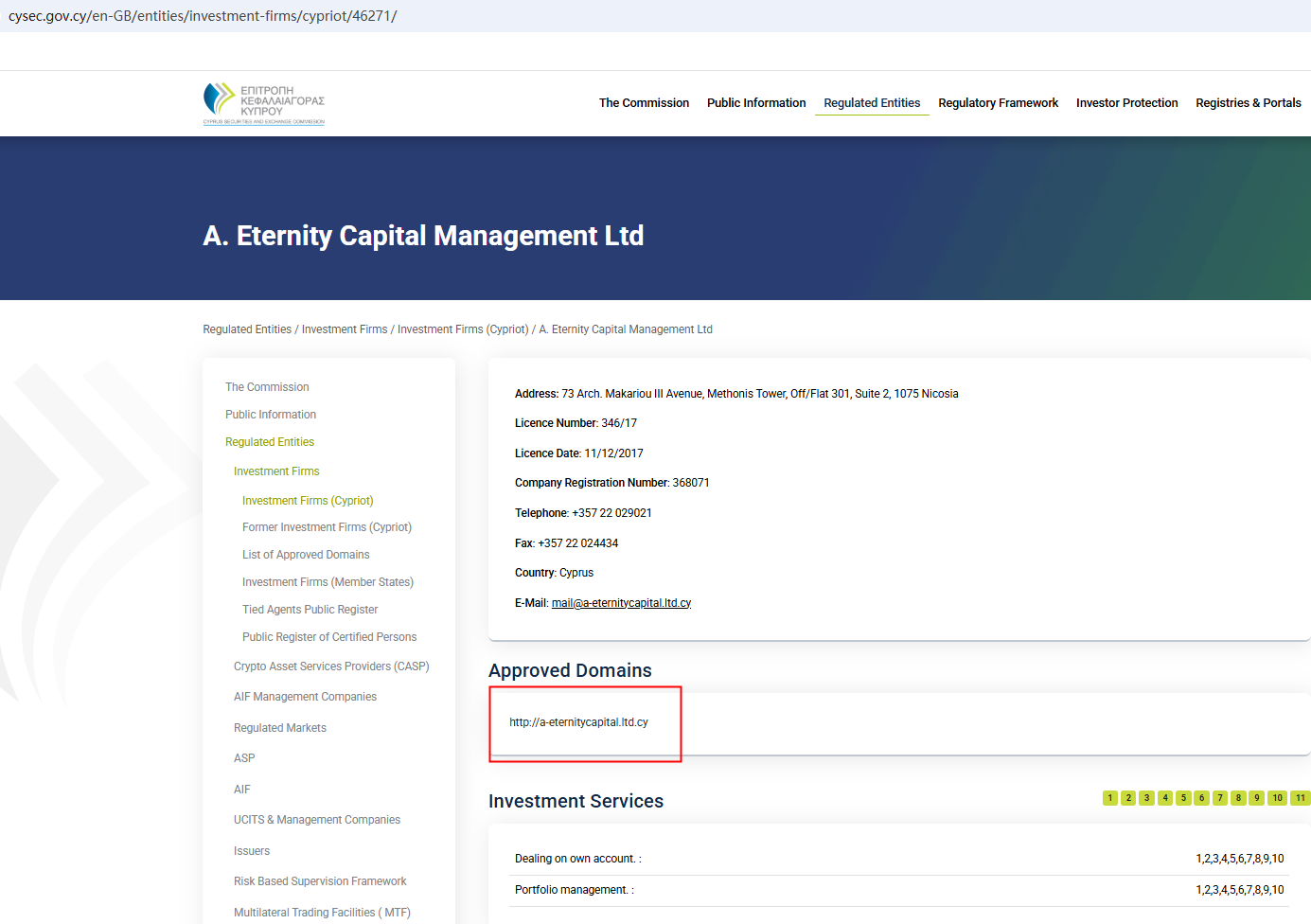
Task: Click the browser address bar URL
Action: [x=203, y=16]
